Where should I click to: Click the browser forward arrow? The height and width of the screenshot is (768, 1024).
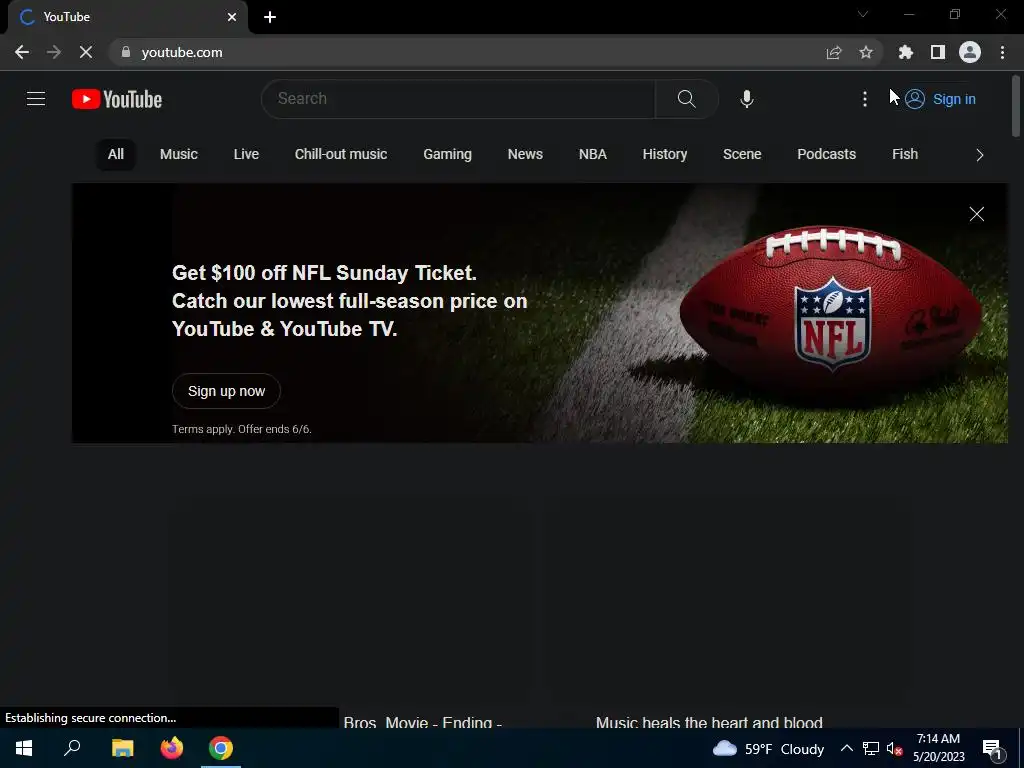point(54,52)
